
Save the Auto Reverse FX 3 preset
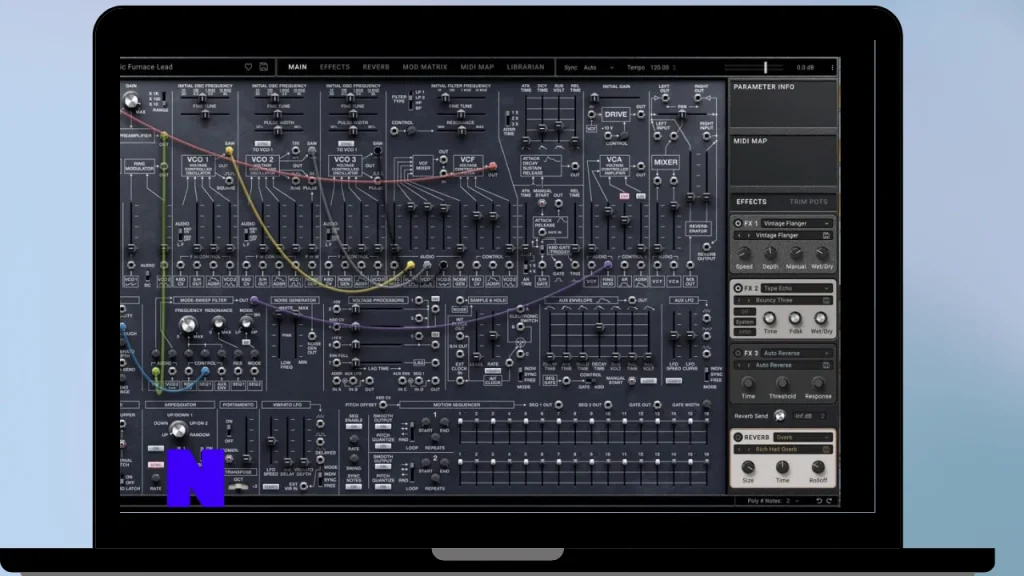(826, 365)
